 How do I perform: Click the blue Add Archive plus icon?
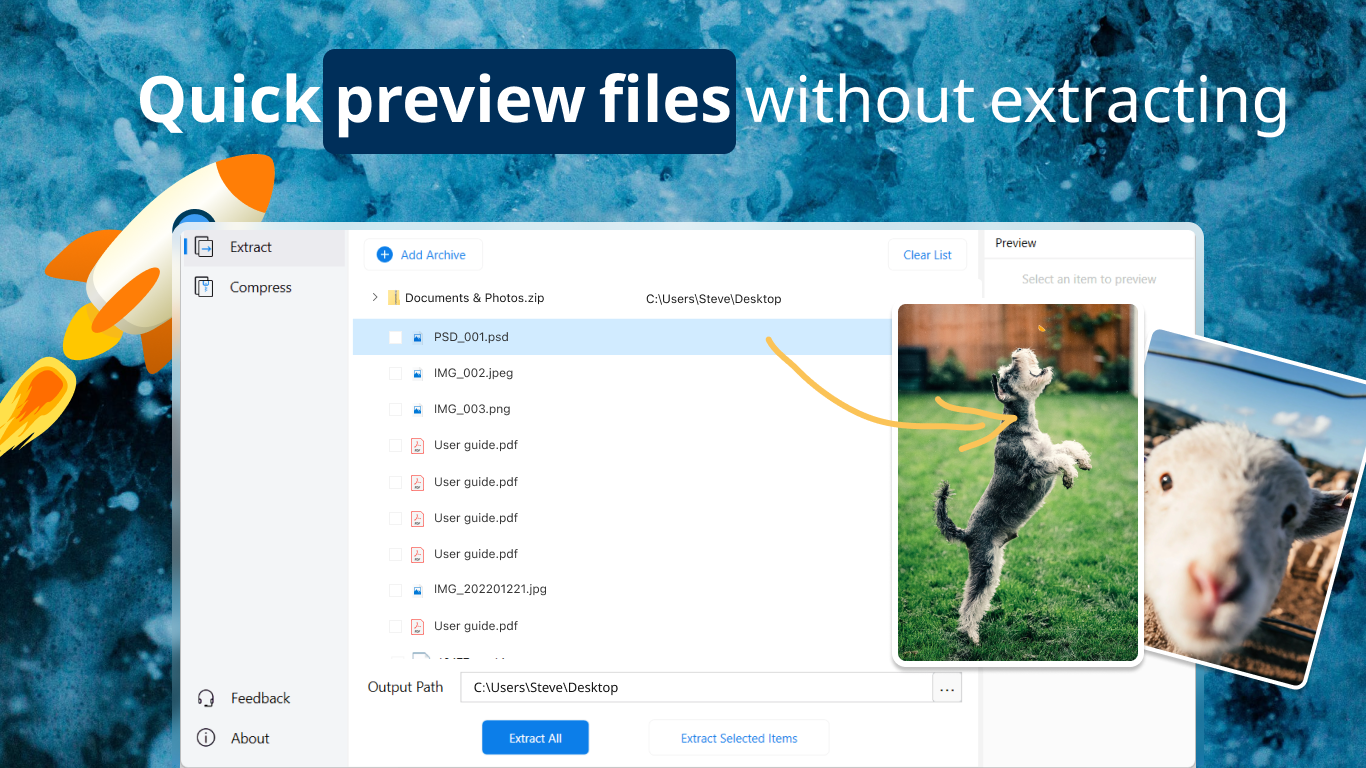[384, 254]
